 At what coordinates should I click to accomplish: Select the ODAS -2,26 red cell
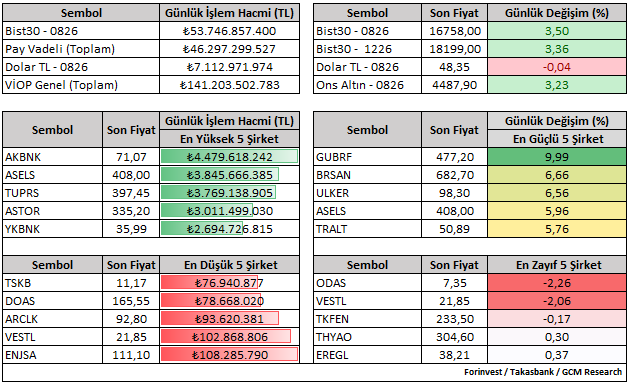[557, 283]
